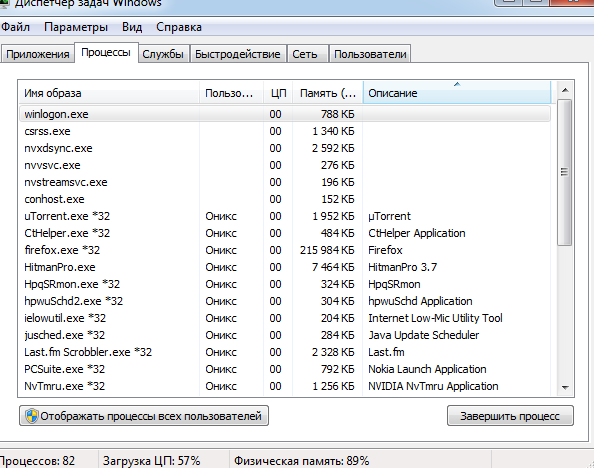This screenshot has height=468, width=594.
Task: Switch to the Приложения tab
Action: [x=38, y=54]
